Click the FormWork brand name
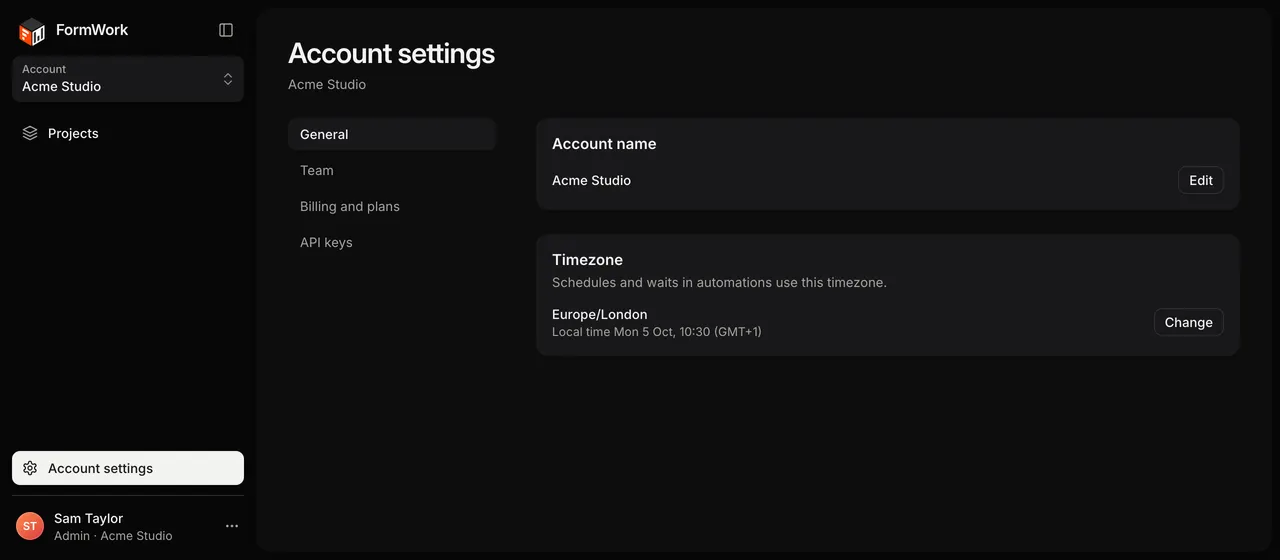Screen dimensions: 1280x560 click(92, 30)
